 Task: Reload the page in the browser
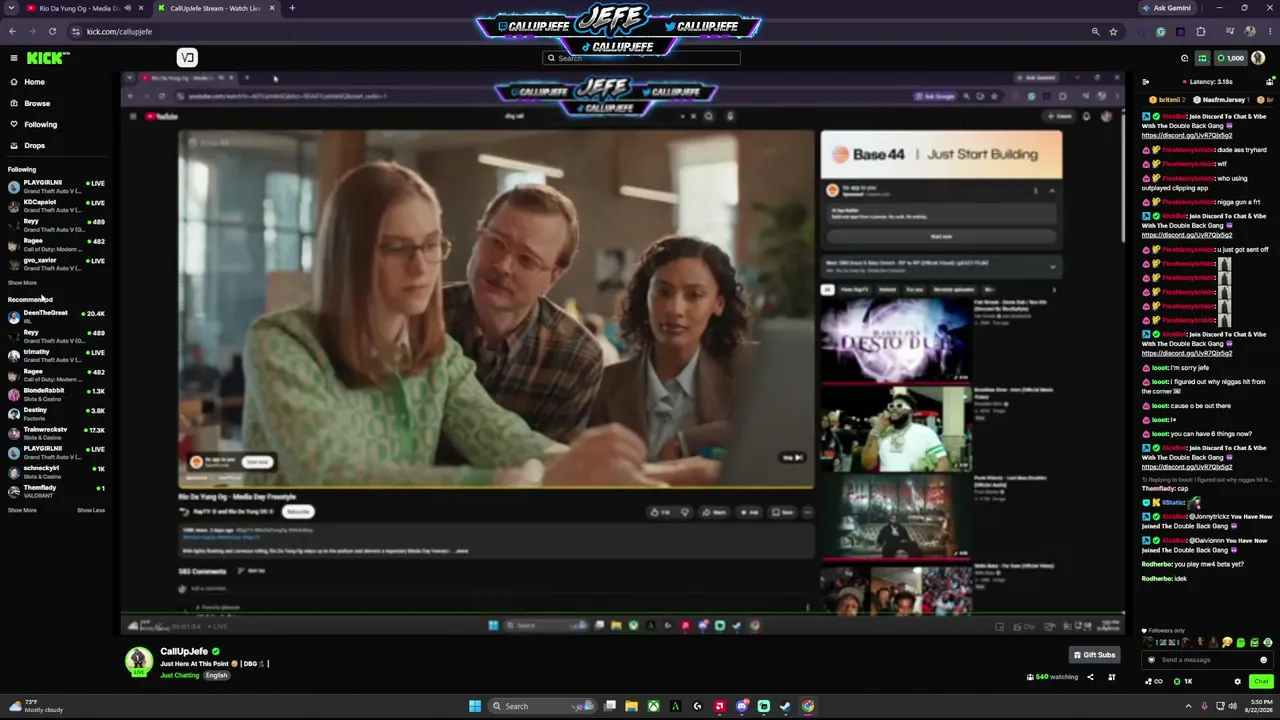pyautogui.click(x=52, y=31)
